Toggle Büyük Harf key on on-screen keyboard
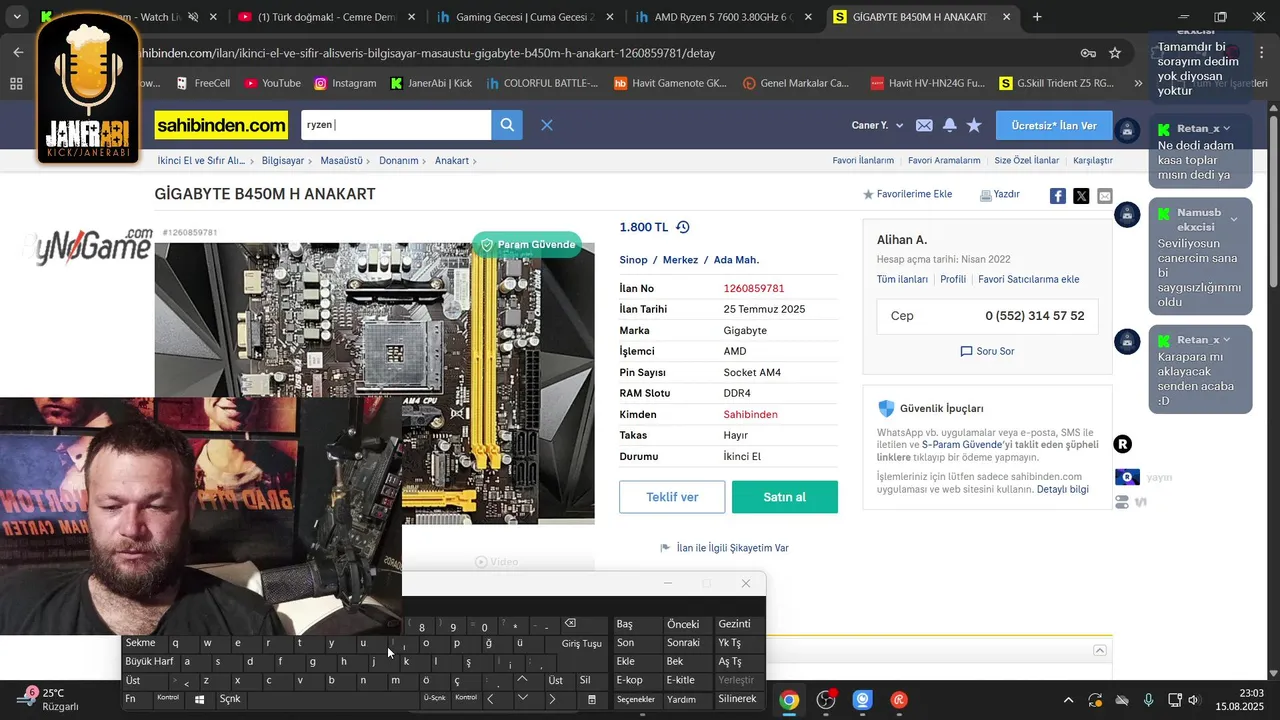The height and width of the screenshot is (720, 1280). [x=149, y=661]
